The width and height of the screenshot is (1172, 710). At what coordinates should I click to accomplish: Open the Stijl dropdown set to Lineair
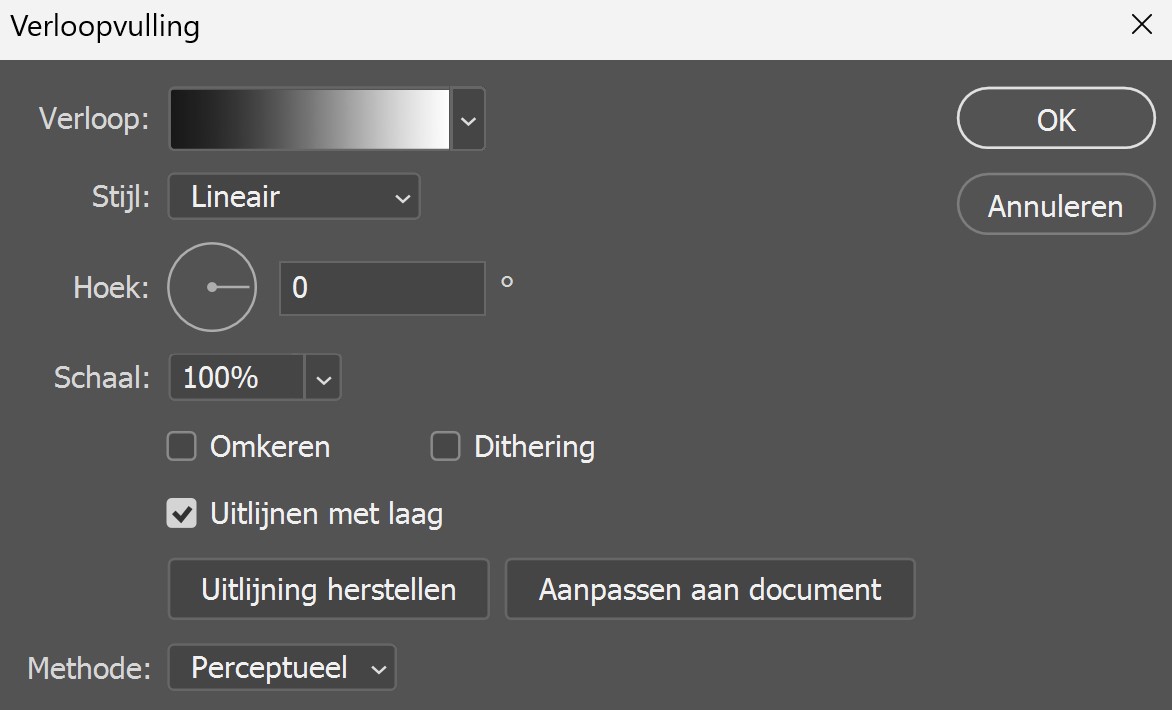click(294, 197)
